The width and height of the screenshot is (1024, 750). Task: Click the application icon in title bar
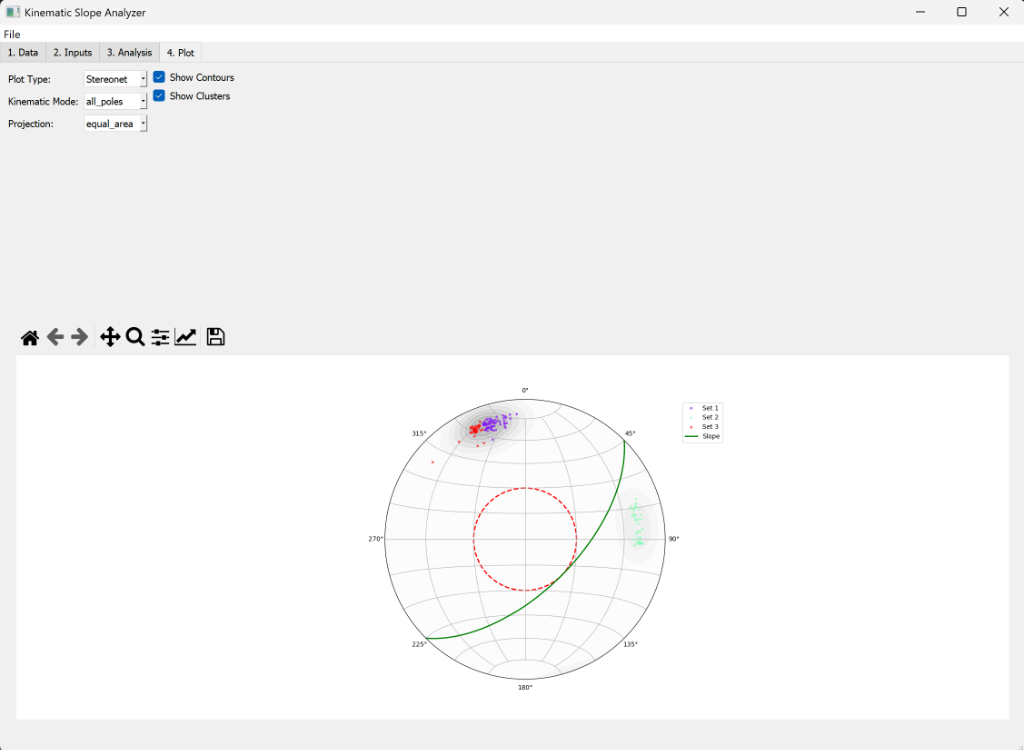tap(12, 12)
